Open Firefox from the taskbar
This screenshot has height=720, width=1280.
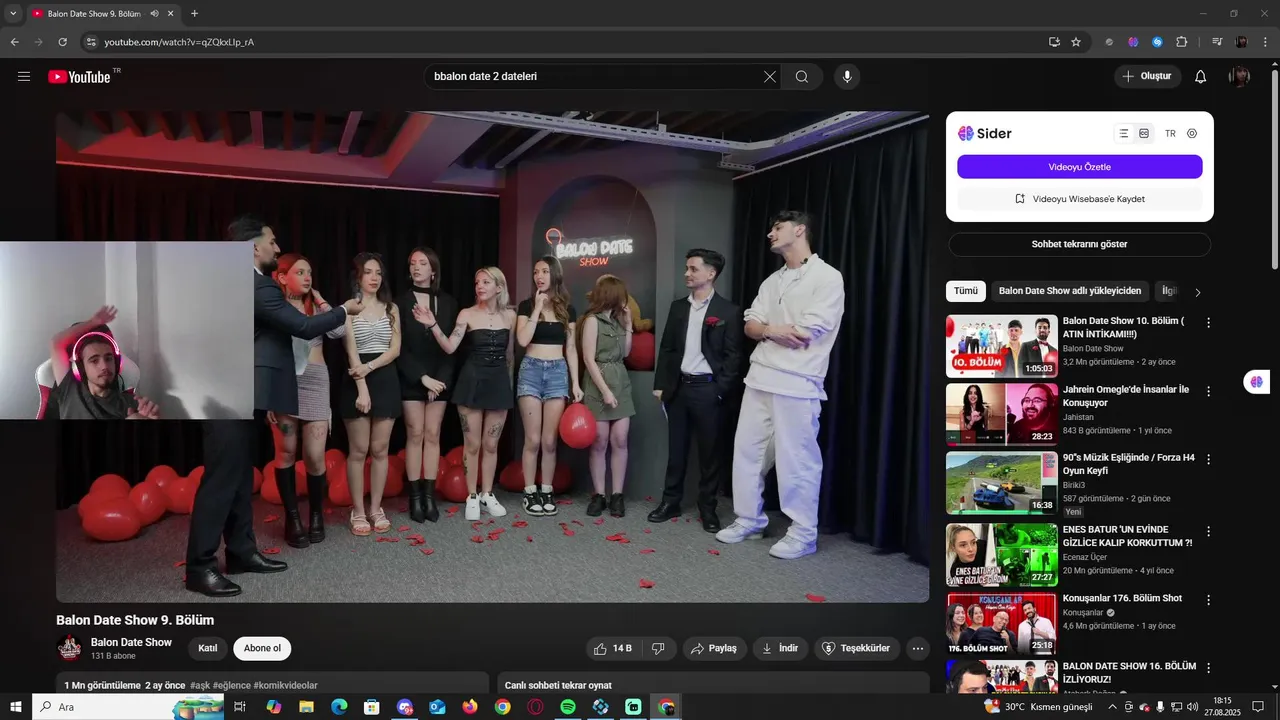(x=470, y=707)
